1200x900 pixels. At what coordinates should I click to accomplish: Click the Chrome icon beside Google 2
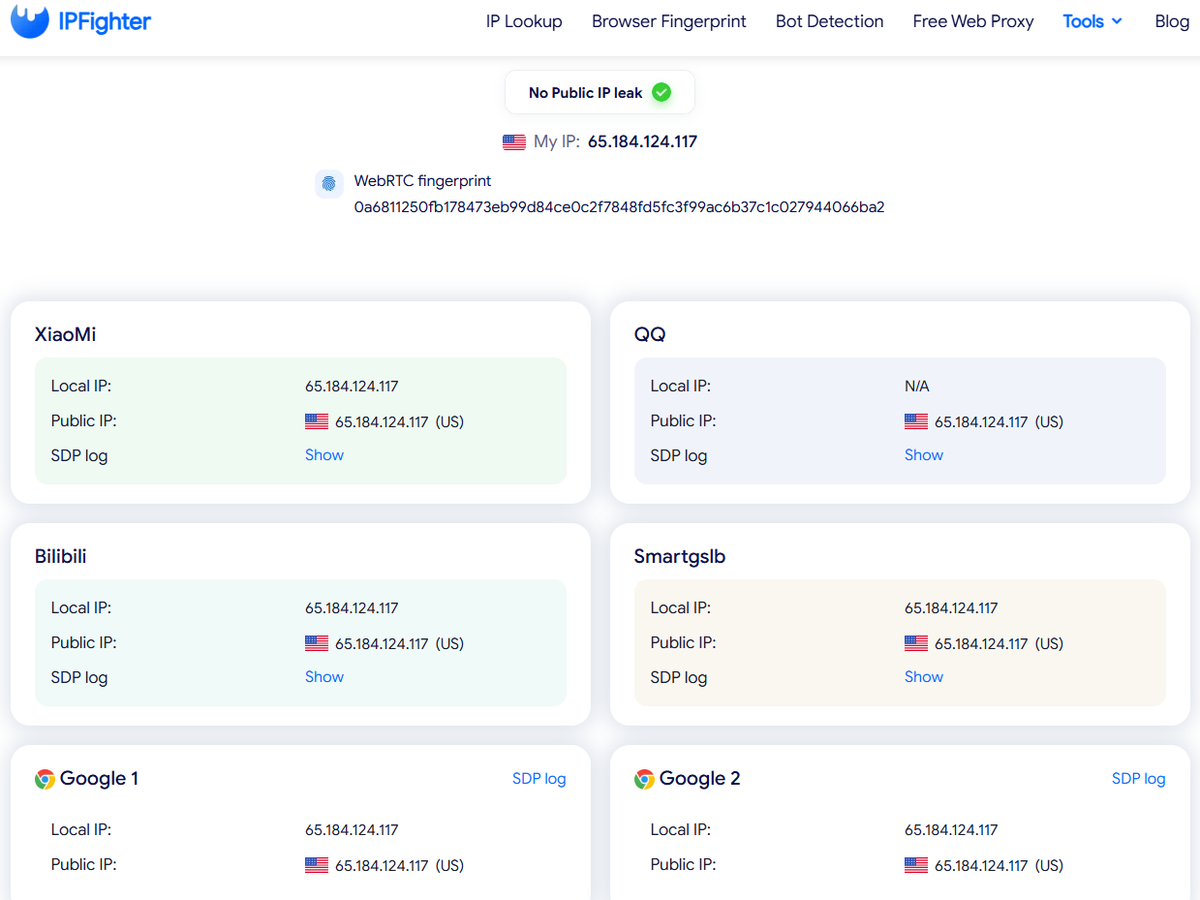coord(645,779)
